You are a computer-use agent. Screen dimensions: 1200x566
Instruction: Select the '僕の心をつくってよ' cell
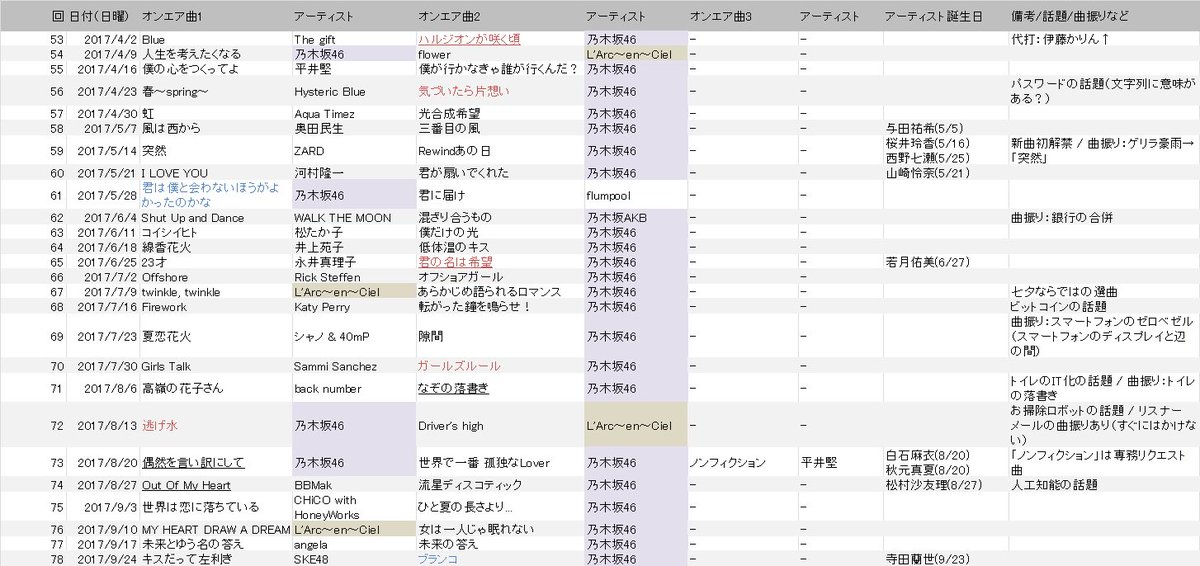(x=191, y=69)
